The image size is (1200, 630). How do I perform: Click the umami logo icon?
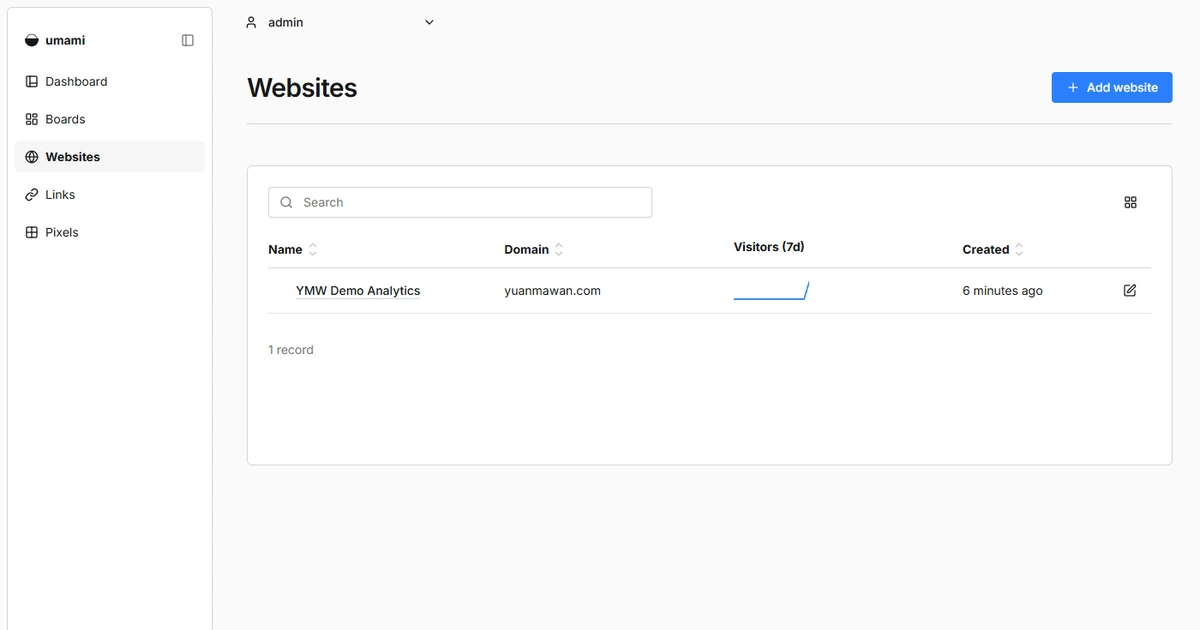[32, 41]
